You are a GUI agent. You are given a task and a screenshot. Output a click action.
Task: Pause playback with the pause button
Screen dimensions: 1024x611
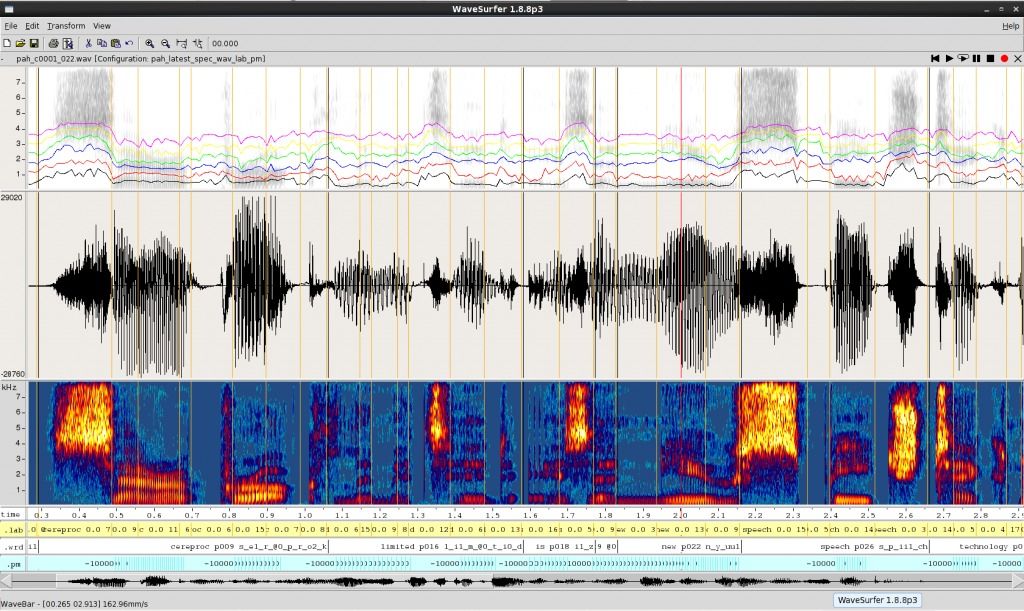point(976,59)
